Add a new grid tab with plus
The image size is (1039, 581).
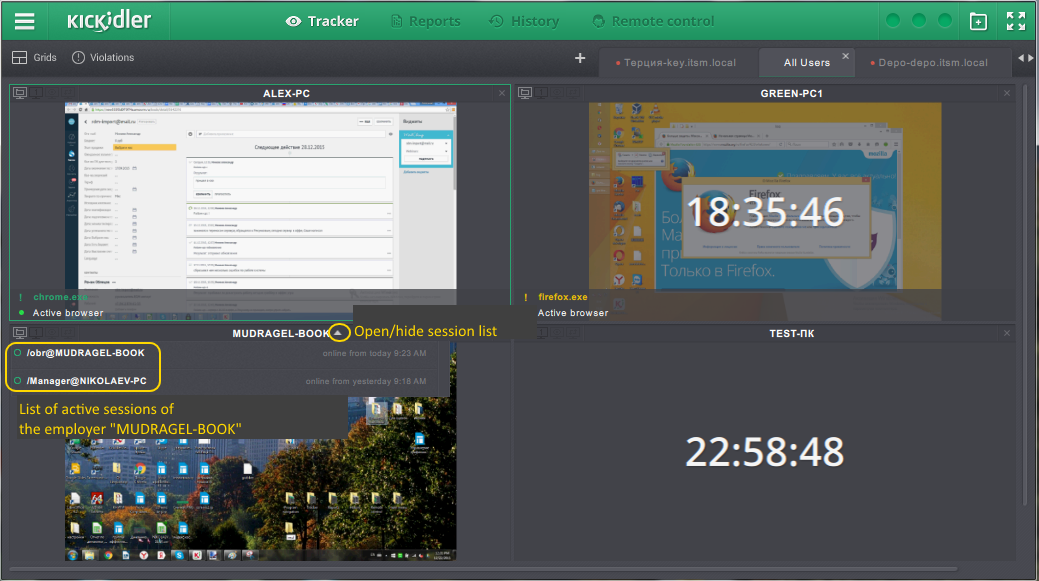click(x=580, y=58)
